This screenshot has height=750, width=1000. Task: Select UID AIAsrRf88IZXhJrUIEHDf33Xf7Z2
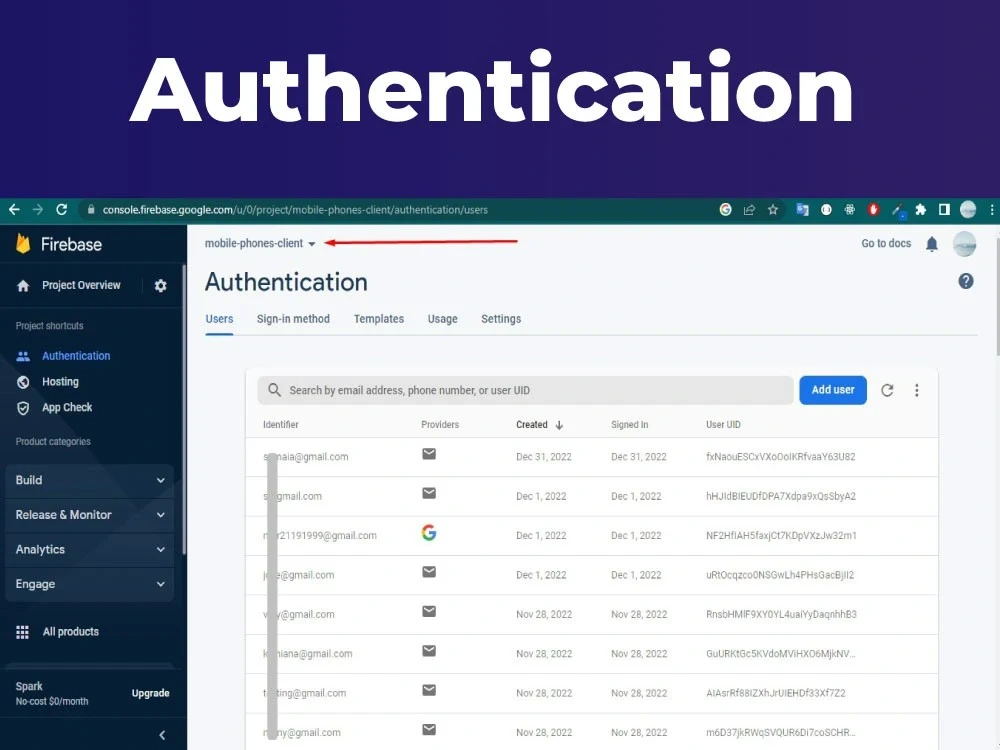coord(776,693)
